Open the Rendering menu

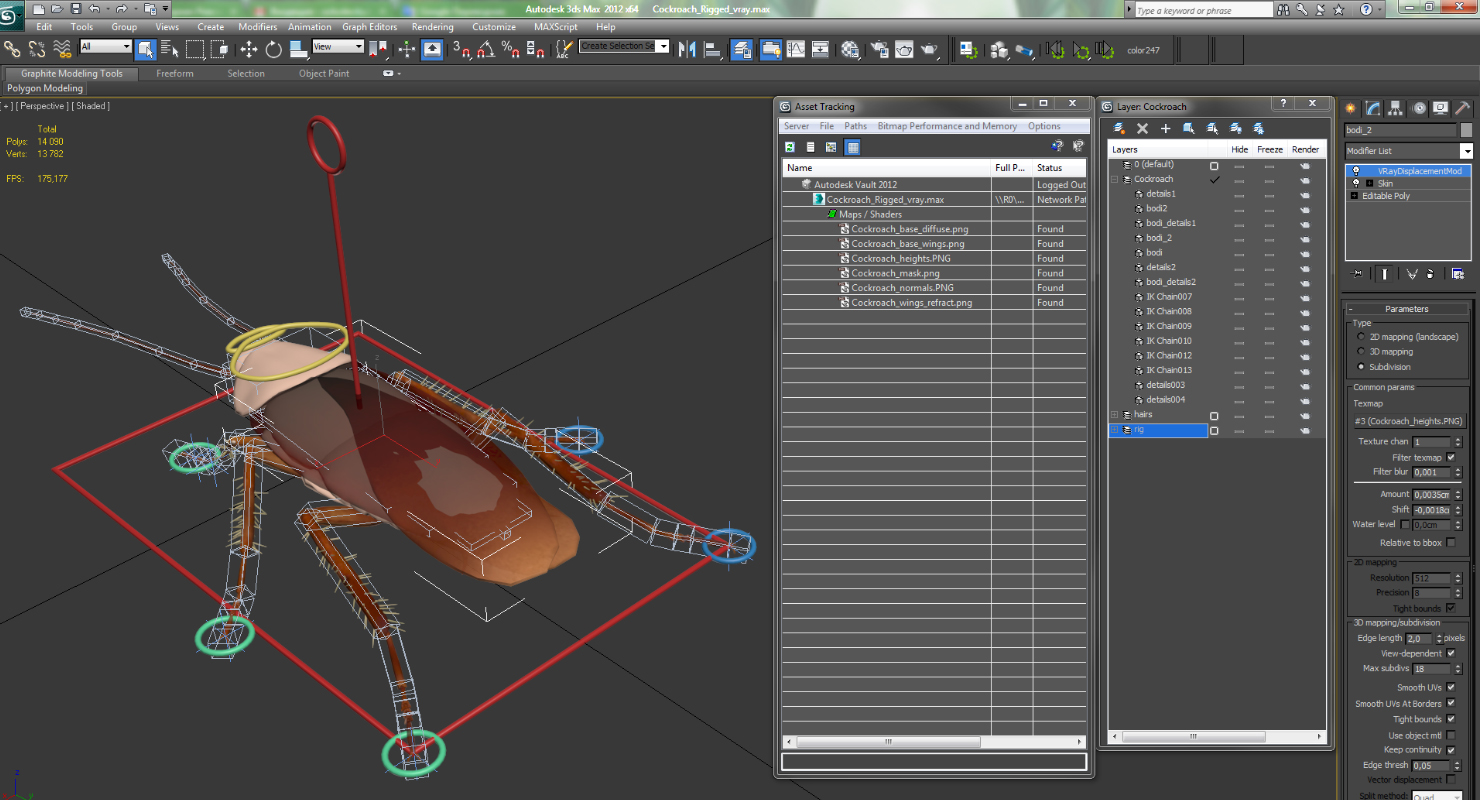point(432,27)
